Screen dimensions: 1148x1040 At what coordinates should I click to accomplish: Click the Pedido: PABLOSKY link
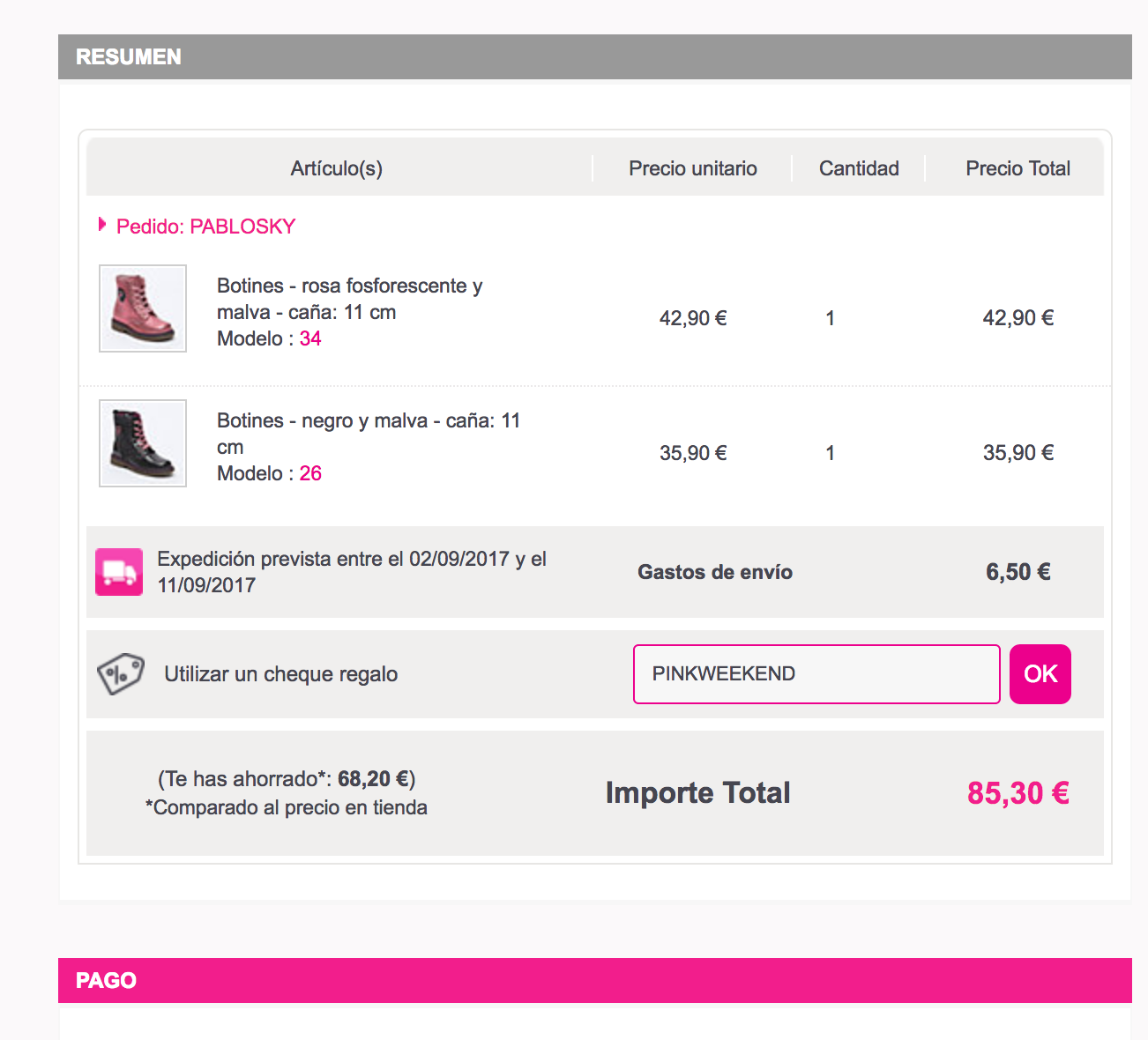pos(206,227)
